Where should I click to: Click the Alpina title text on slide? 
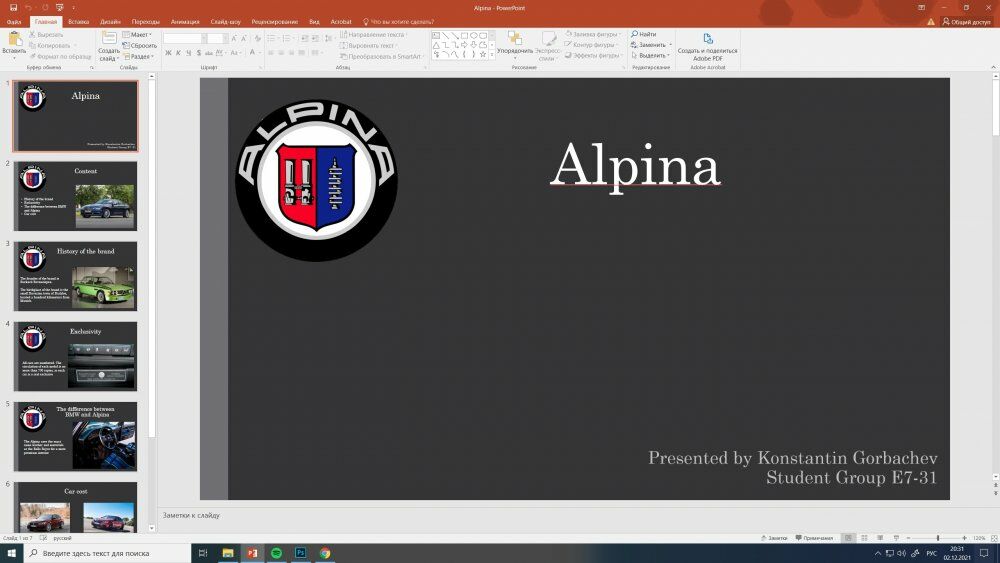(635, 165)
